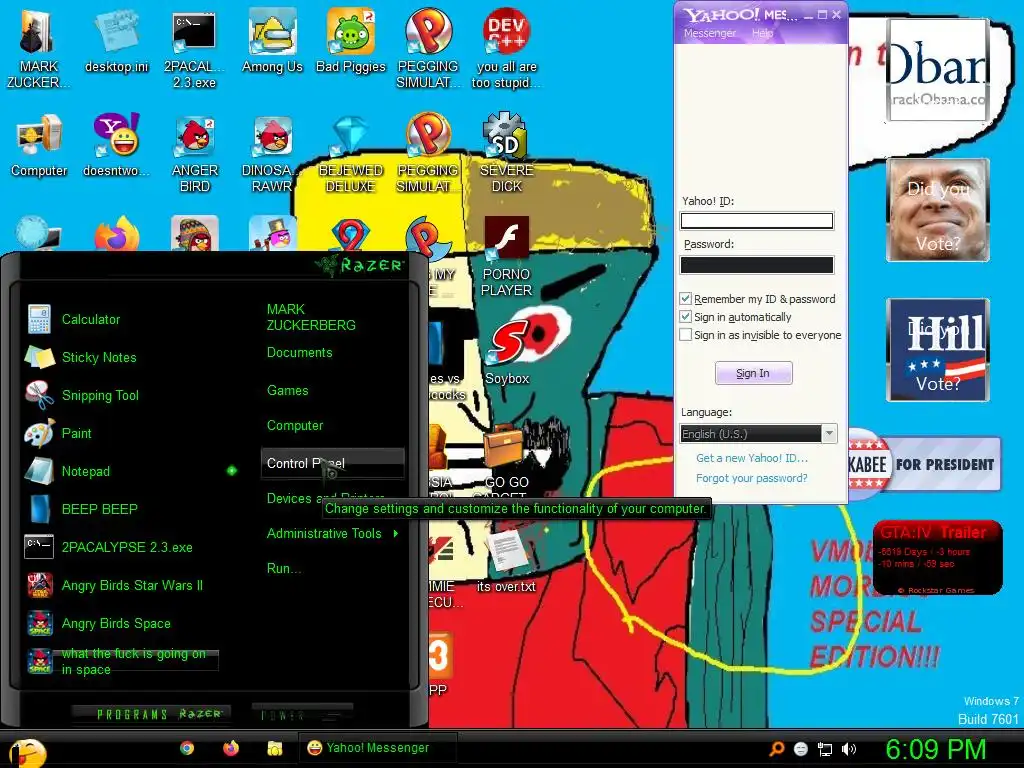1024x768 pixels.
Task: Open its over.txt file on desktop
Action: point(506,560)
